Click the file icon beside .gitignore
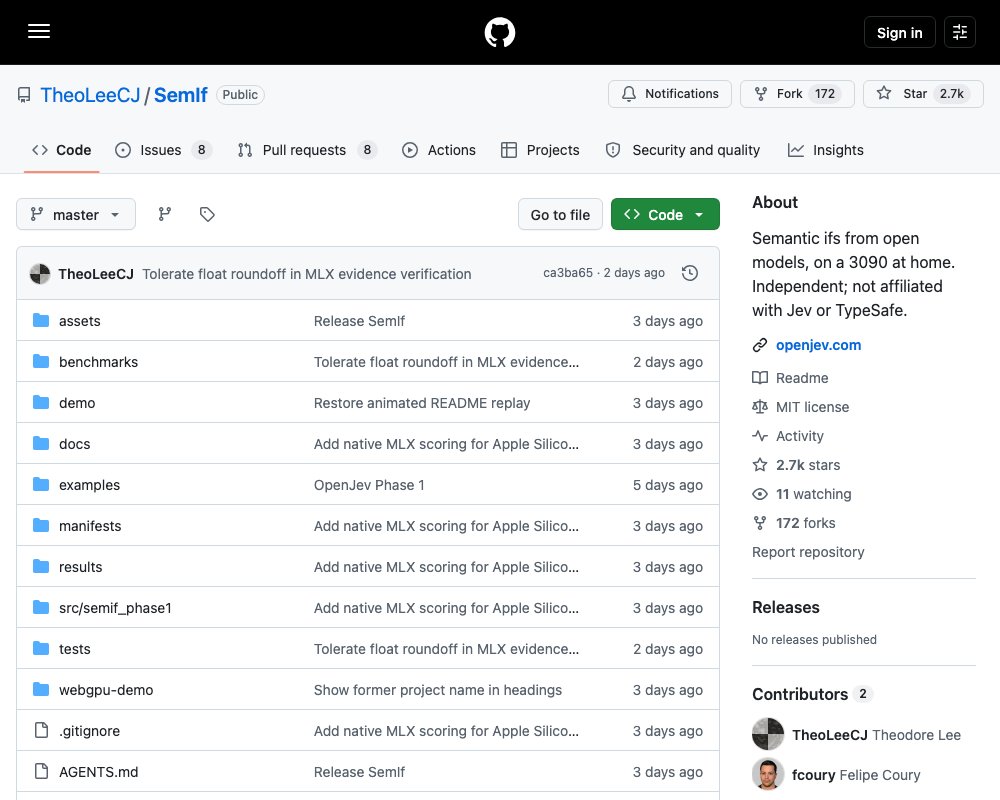This screenshot has width=1000, height=800. coord(41,730)
